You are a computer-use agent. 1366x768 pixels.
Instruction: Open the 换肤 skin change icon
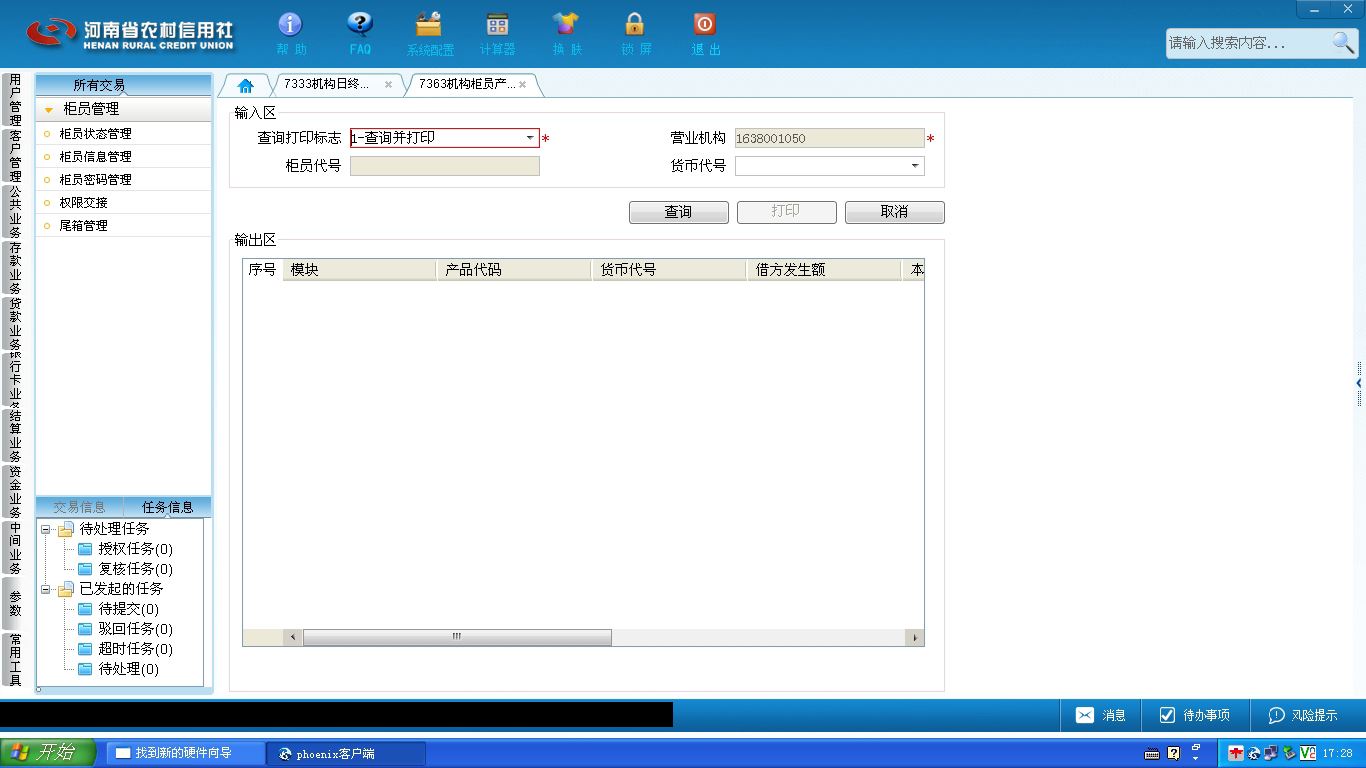click(x=565, y=24)
